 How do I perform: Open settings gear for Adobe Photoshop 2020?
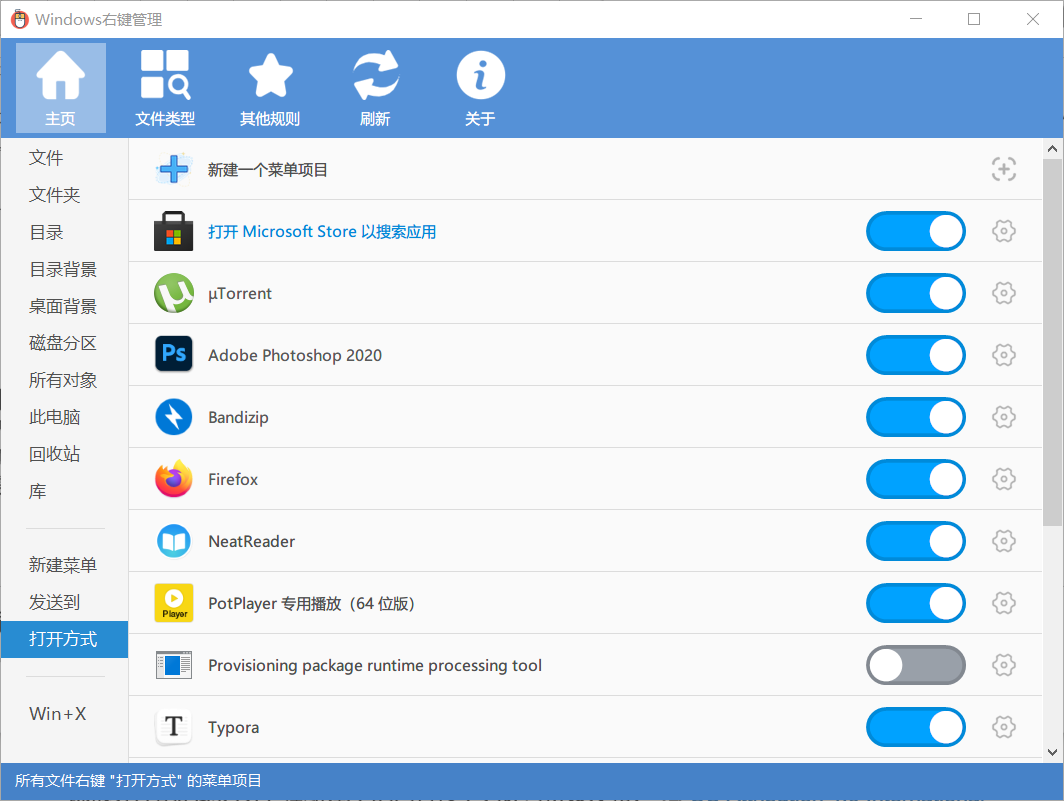pyautogui.click(x=1003, y=356)
